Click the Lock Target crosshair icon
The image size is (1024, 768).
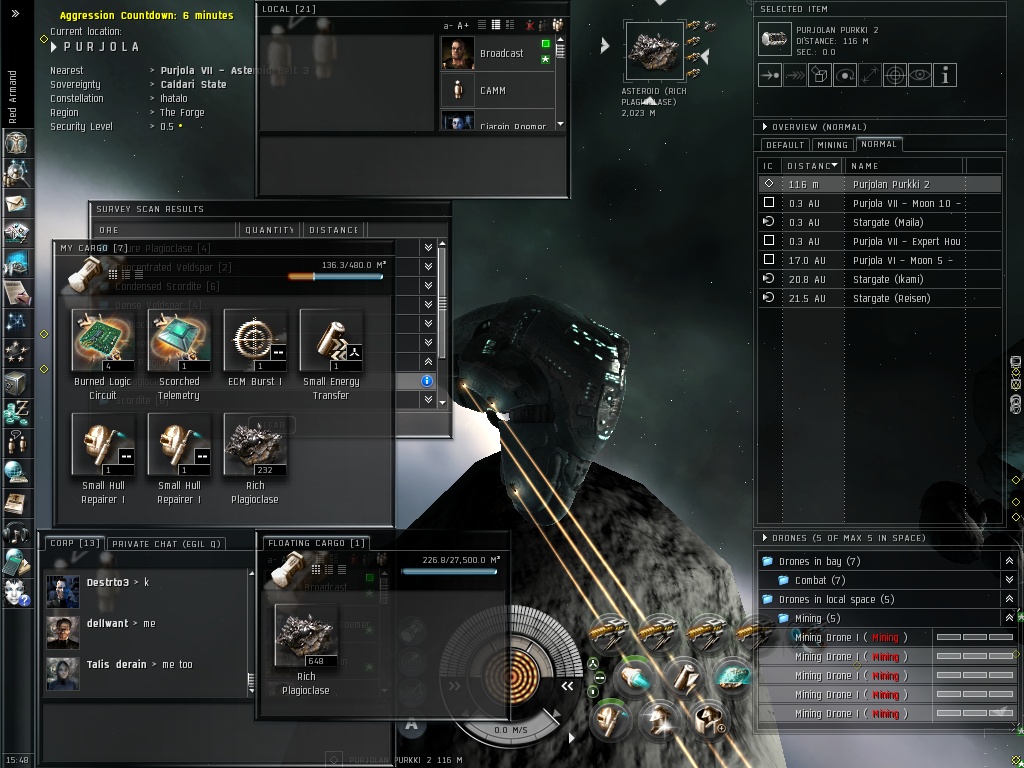(895, 75)
